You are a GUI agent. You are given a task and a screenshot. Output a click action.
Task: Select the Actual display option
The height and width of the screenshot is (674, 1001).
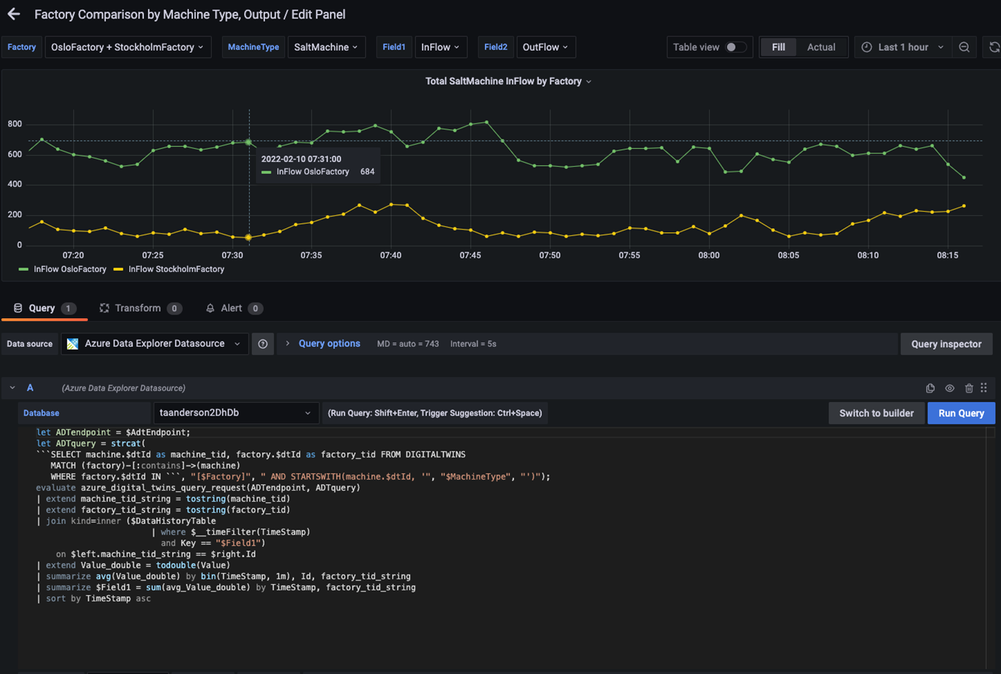click(821, 47)
